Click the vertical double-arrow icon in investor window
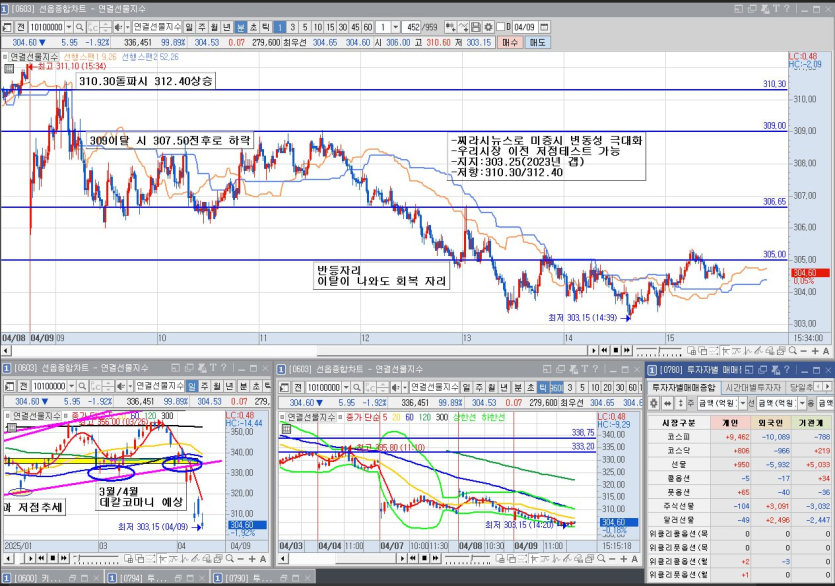Image resolution: width=835 pixels, height=586 pixels. [680, 403]
